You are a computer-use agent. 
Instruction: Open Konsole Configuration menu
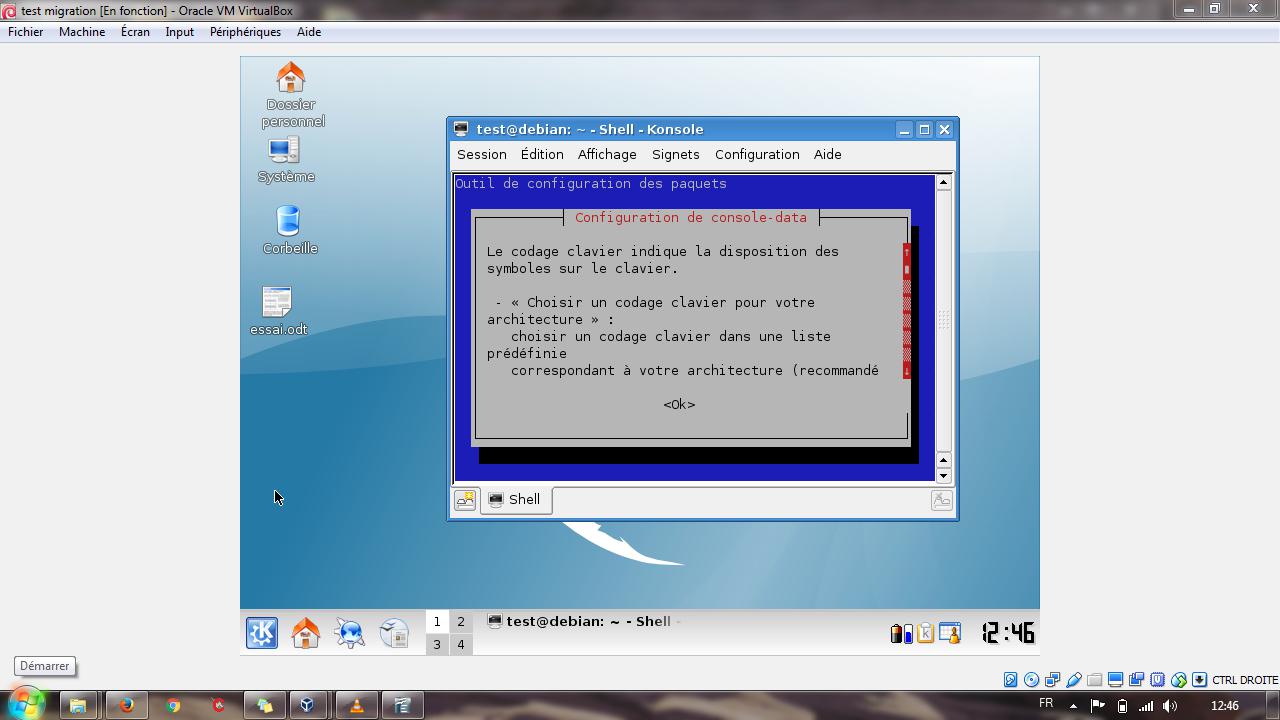(757, 155)
